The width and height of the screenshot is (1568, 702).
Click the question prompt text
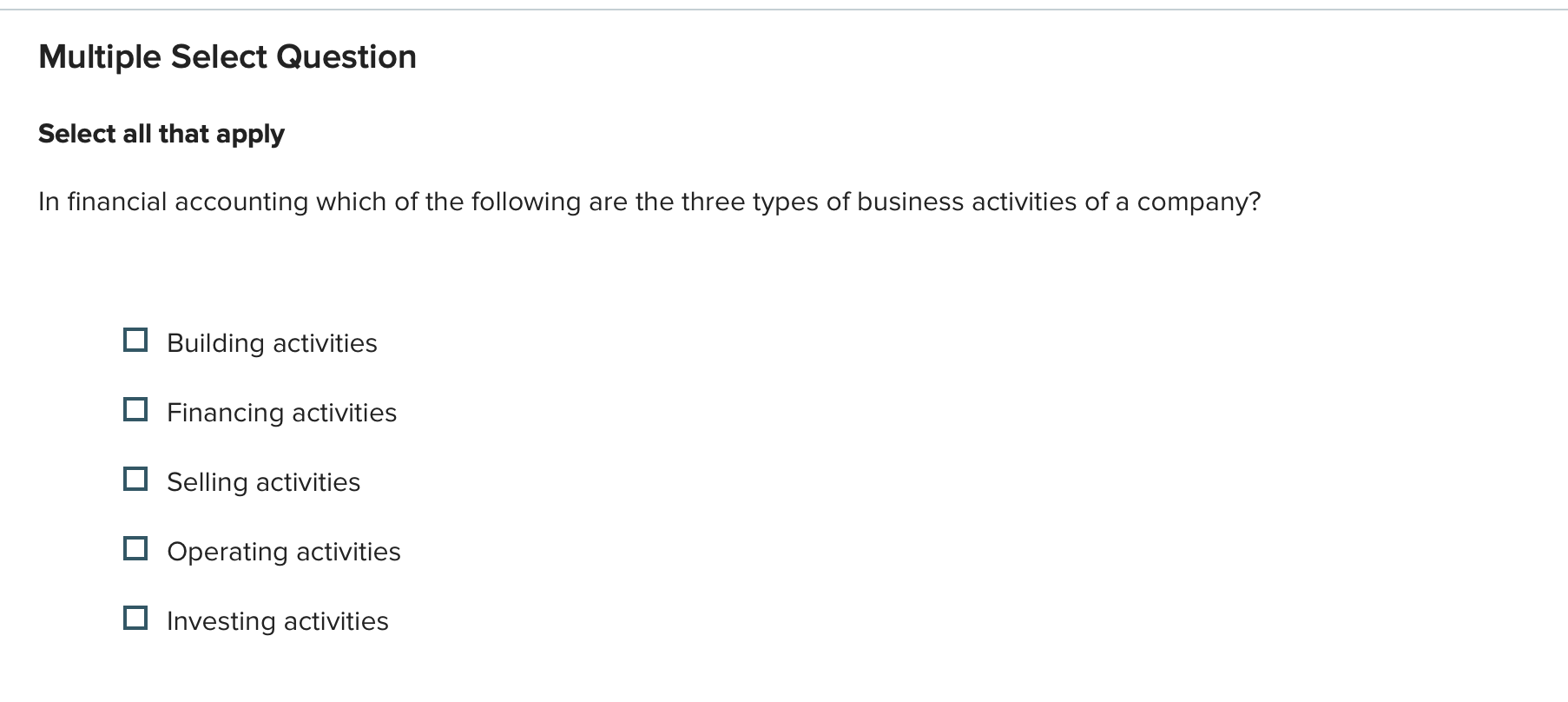650,201
